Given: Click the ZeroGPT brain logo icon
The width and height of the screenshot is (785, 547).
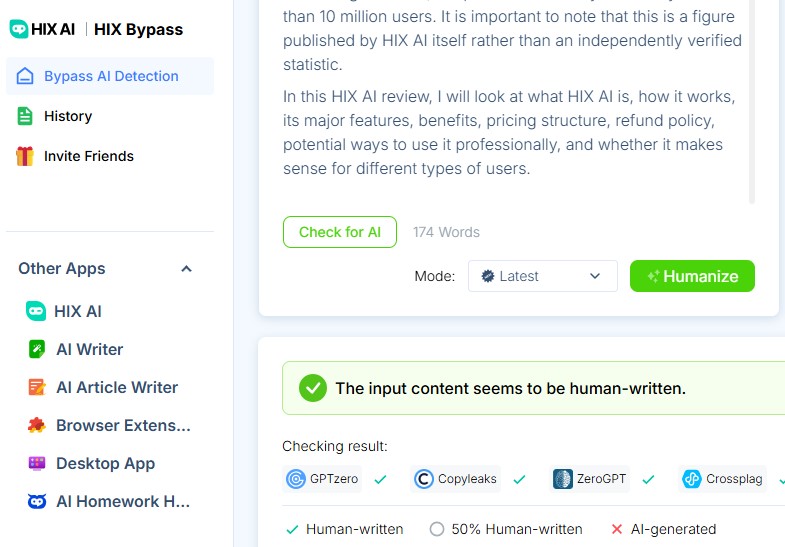Looking at the screenshot, I should pos(563,479).
